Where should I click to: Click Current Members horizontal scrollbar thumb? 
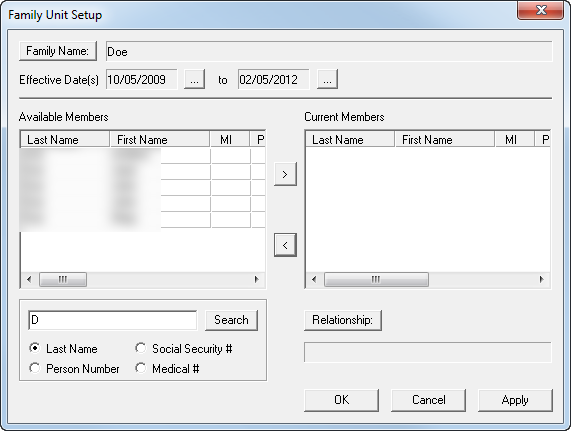(x=376, y=279)
